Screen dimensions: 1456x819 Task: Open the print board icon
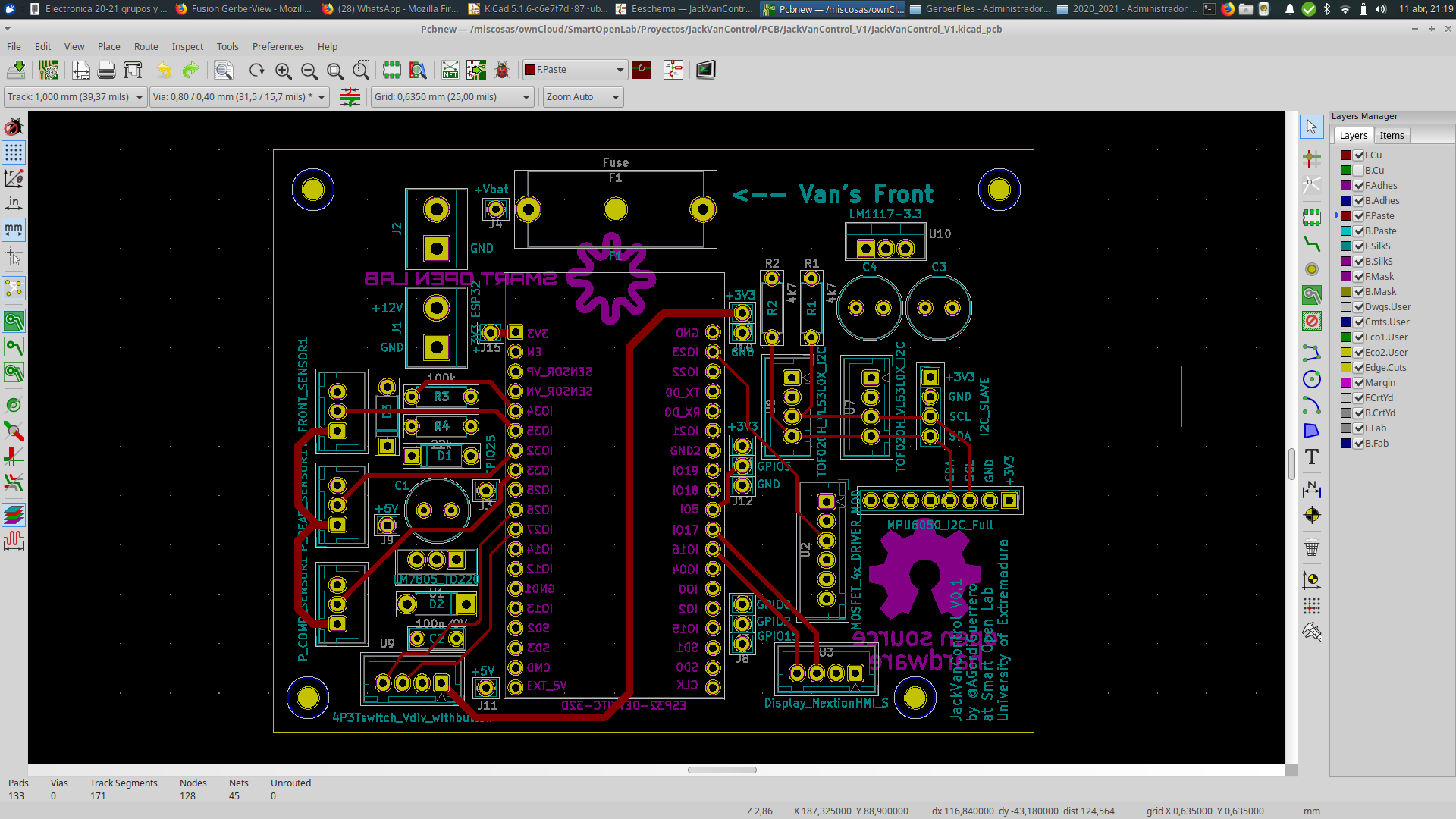106,70
